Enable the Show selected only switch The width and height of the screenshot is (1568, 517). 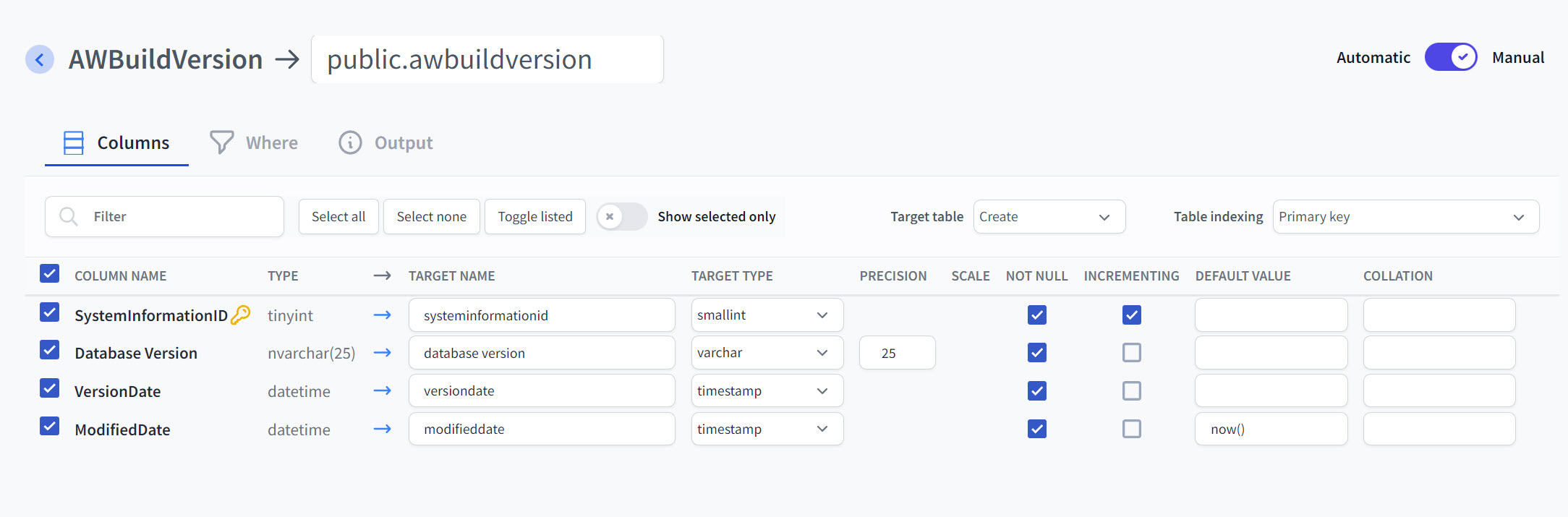pyautogui.click(x=621, y=217)
